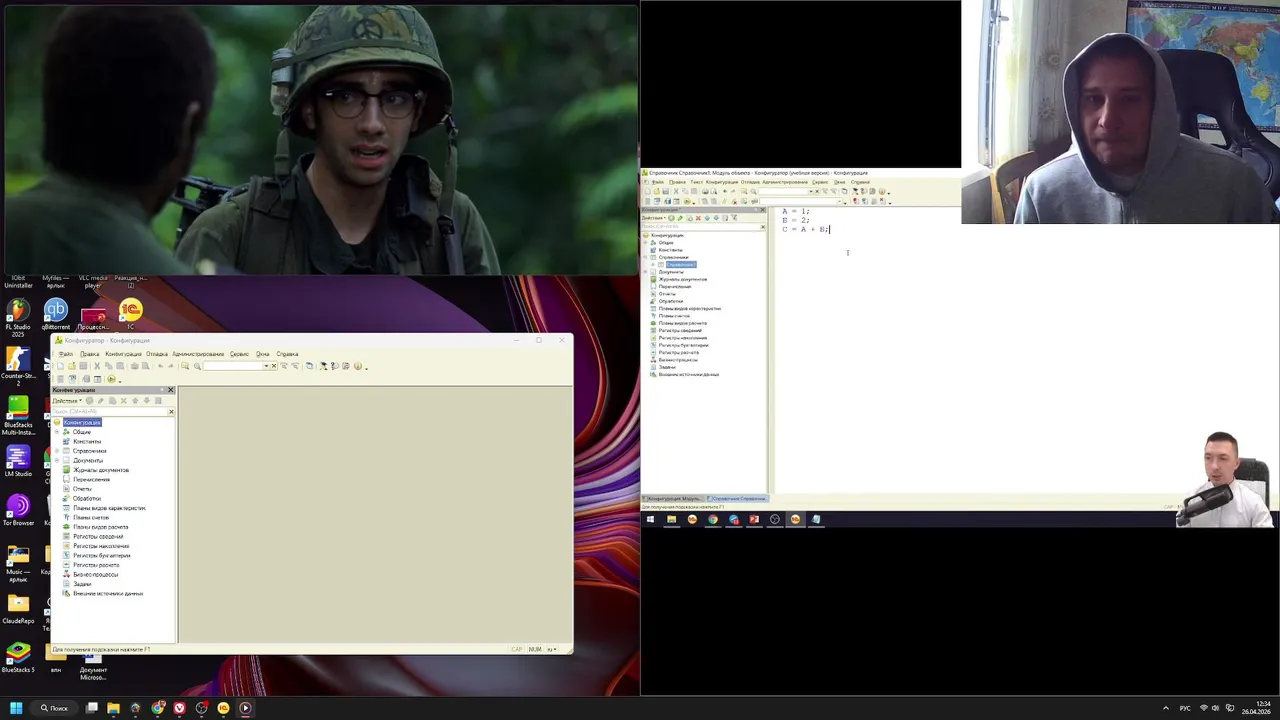The width and height of the screenshot is (1280, 720).
Task: Open BlueStacks 5 desktop shortcut
Action: 18,657
